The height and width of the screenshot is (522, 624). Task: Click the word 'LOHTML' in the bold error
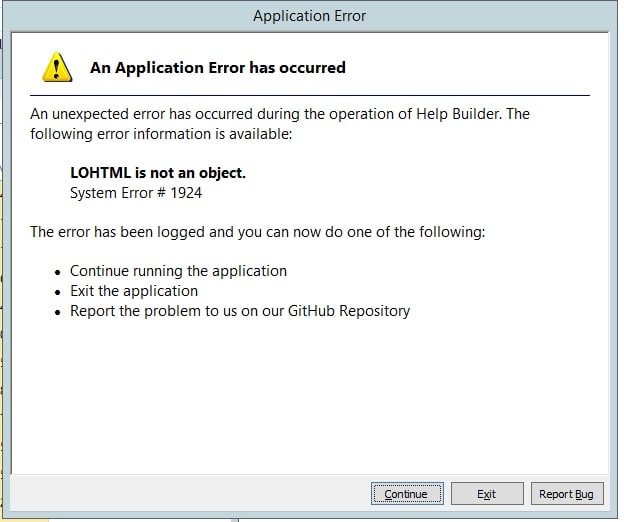[x=101, y=173]
